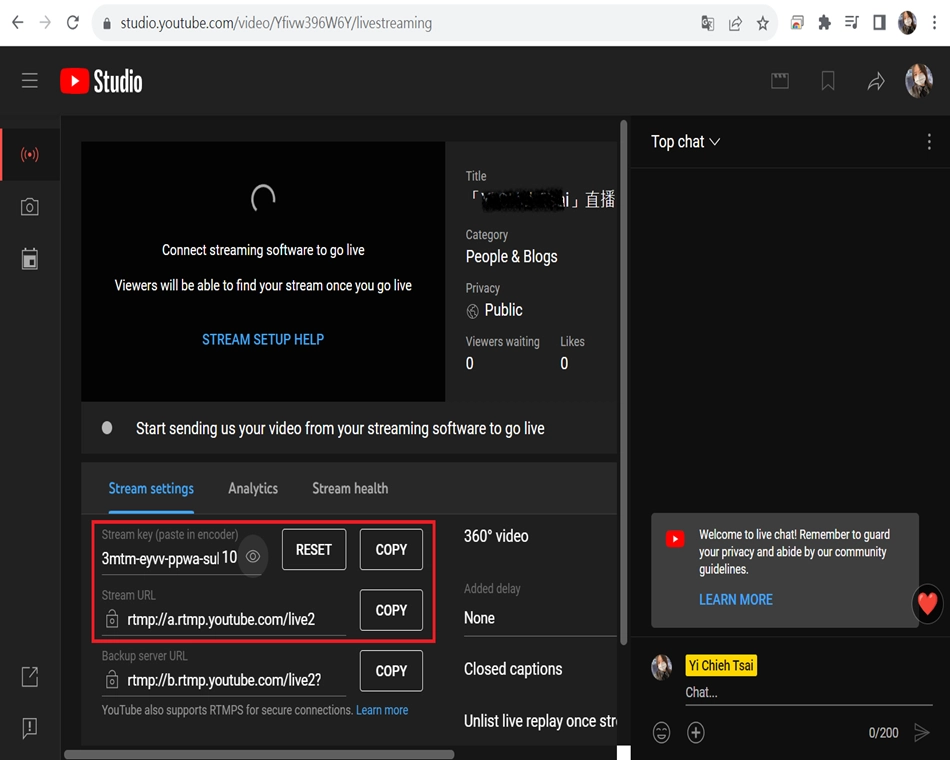Click into the Chat... message input

tap(808, 692)
